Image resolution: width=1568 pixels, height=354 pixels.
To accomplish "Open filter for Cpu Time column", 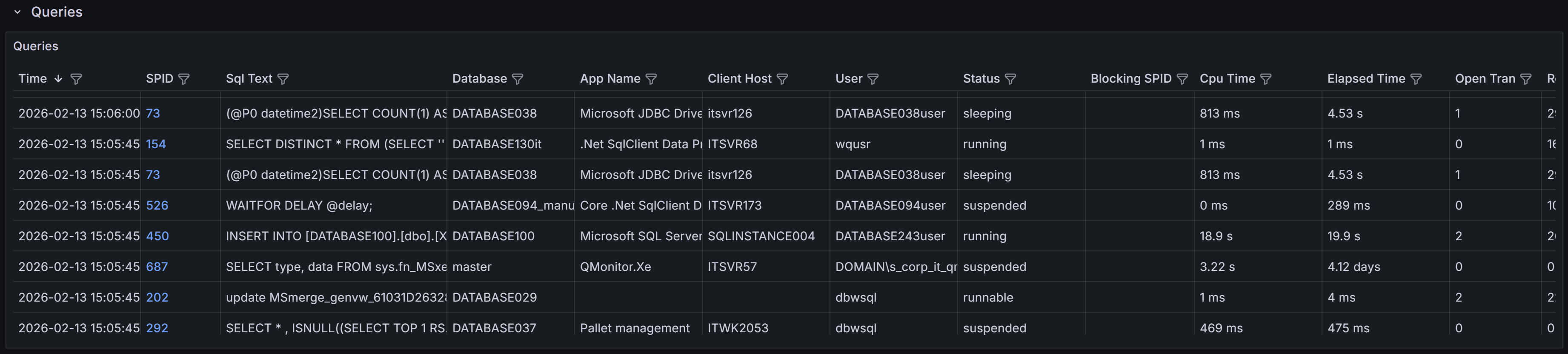I will click(x=1266, y=79).
